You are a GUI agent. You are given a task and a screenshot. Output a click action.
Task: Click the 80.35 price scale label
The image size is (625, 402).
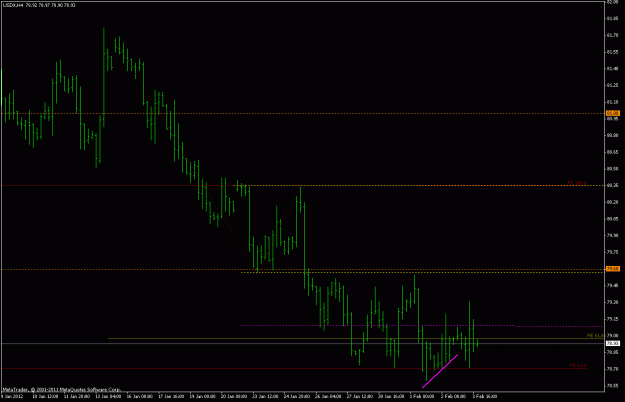tap(613, 186)
